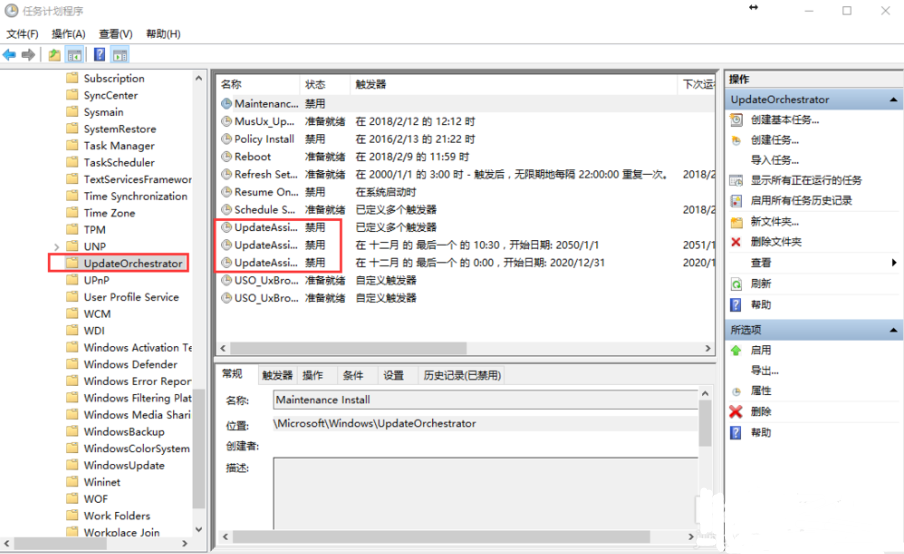Open the 操作(A) menu
This screenshot has width=904, height=554.
[69, 34]
